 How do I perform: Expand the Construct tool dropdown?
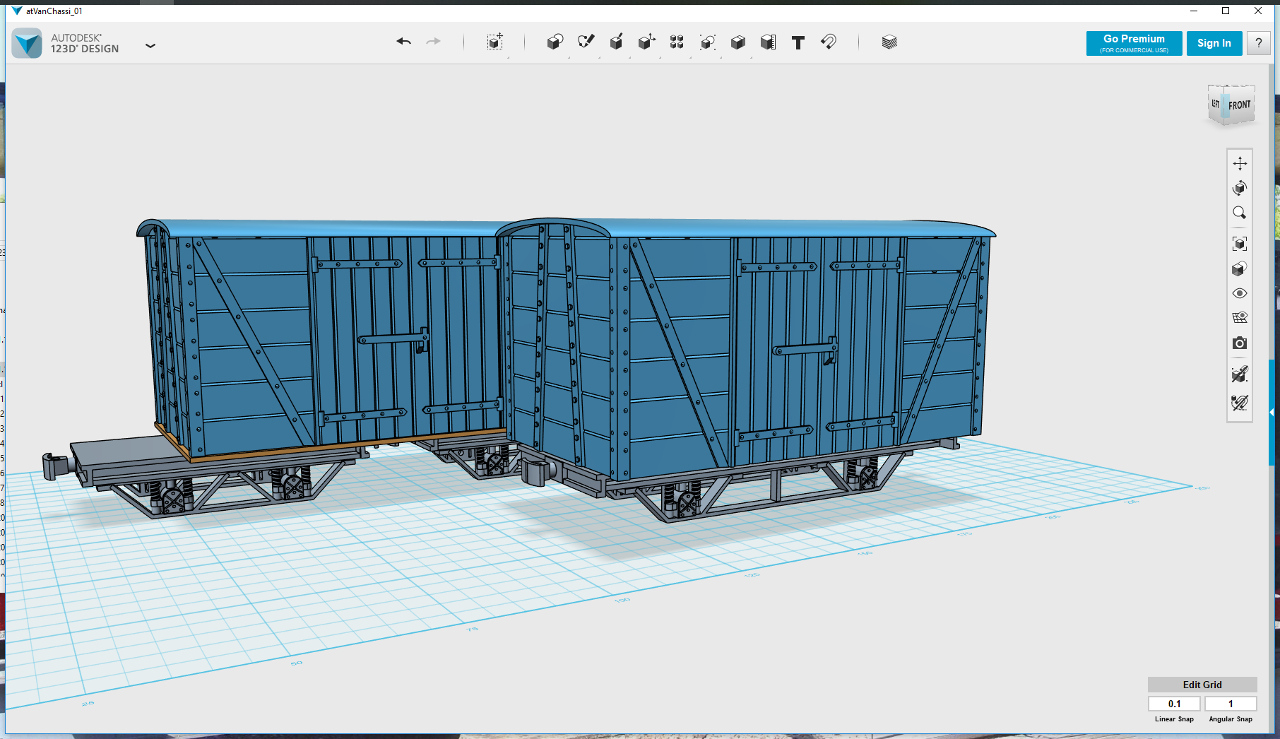click(616, 42)
